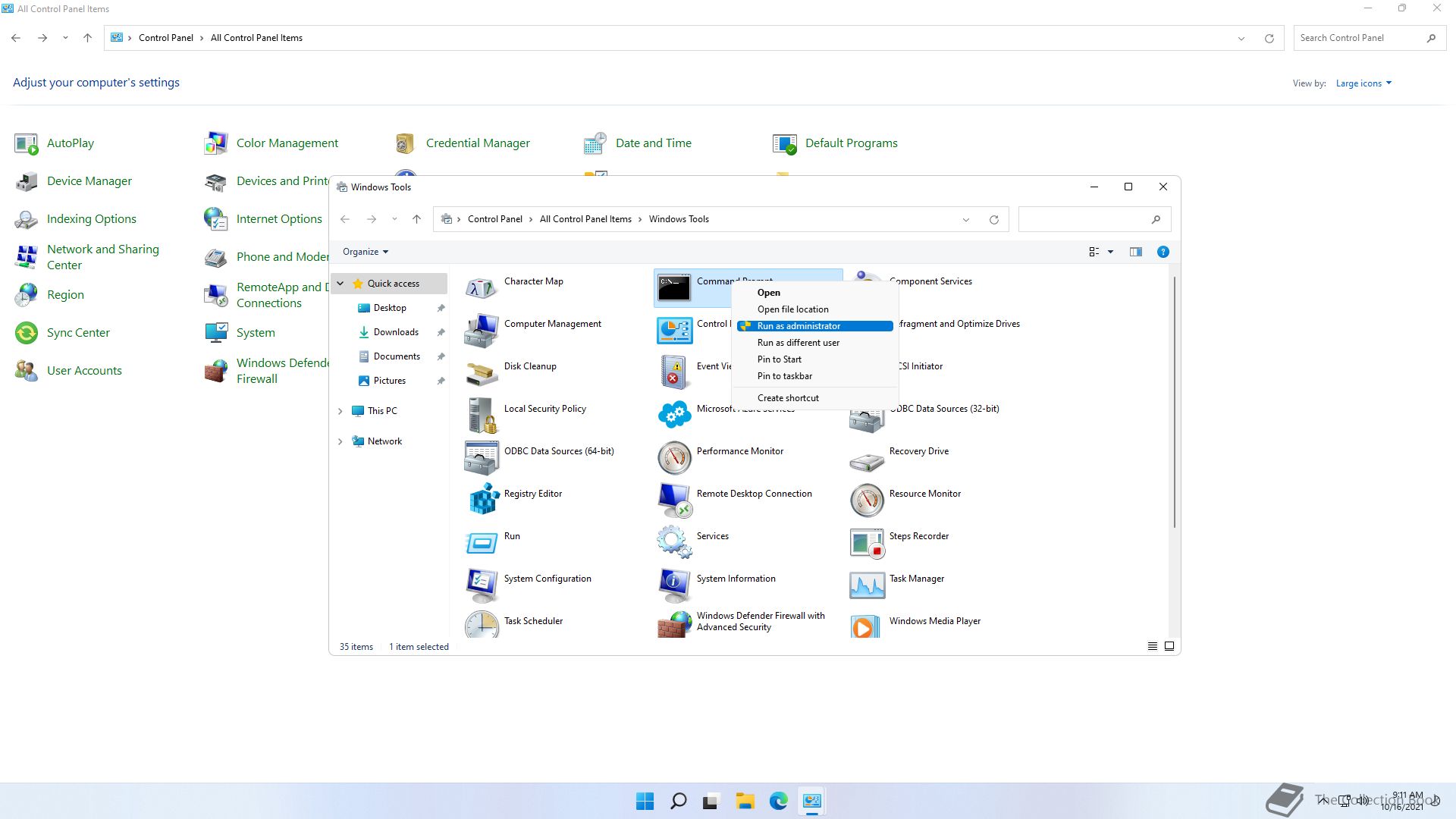Click the Windows Tools vertical scrollbar
Screen dimensions: 1456x819
coord(1175,402)
